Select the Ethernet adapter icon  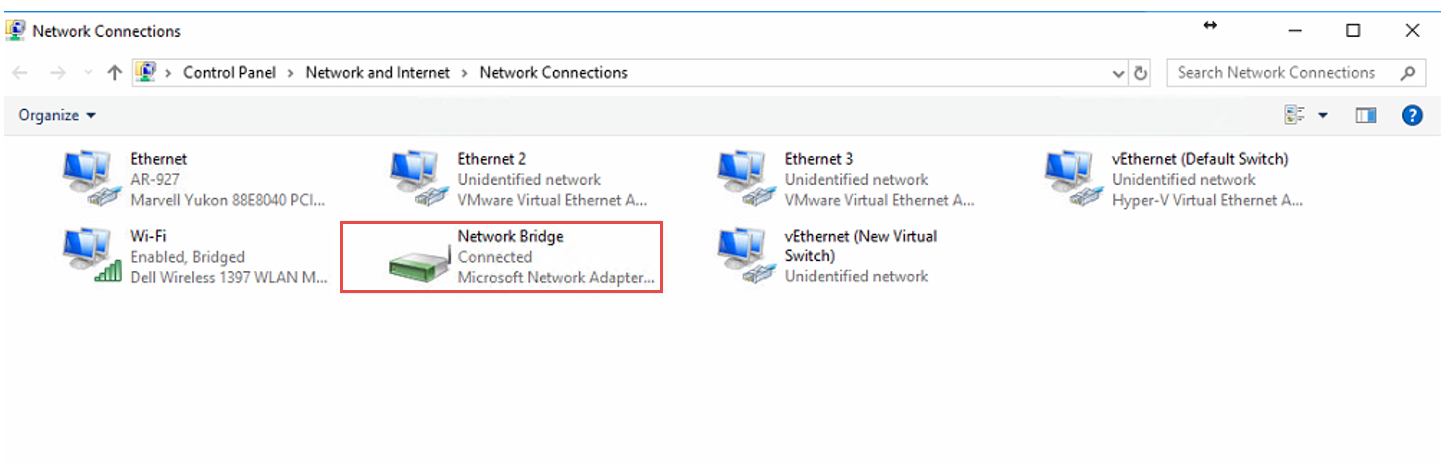pos(88,179)
